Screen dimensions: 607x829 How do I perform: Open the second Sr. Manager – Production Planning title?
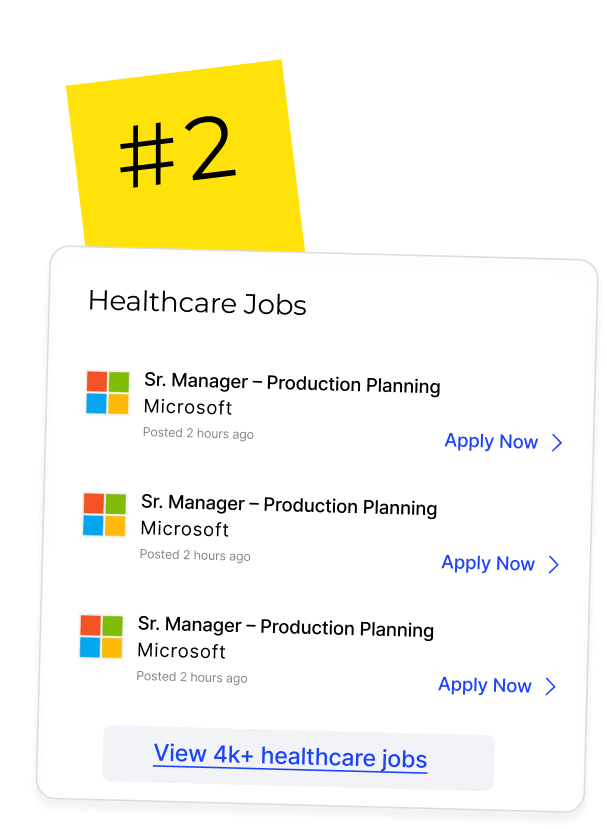point(289,505)
